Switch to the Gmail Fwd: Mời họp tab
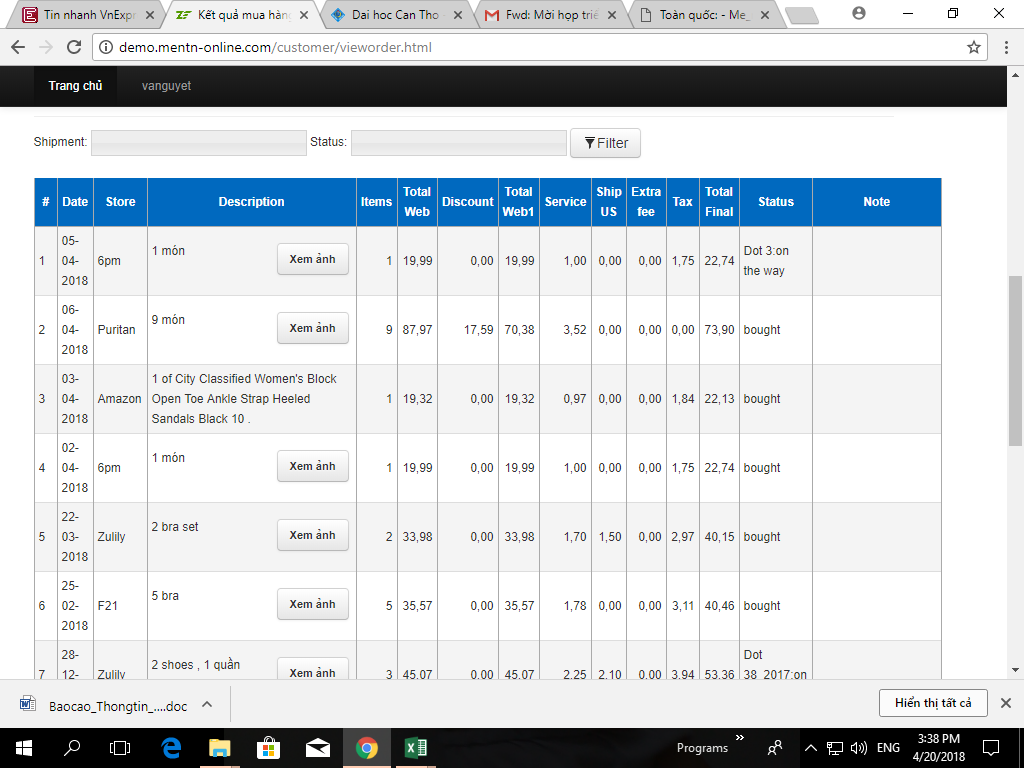Image resolution: width=1024 pixels, height=768 pixels. (549, 15)
